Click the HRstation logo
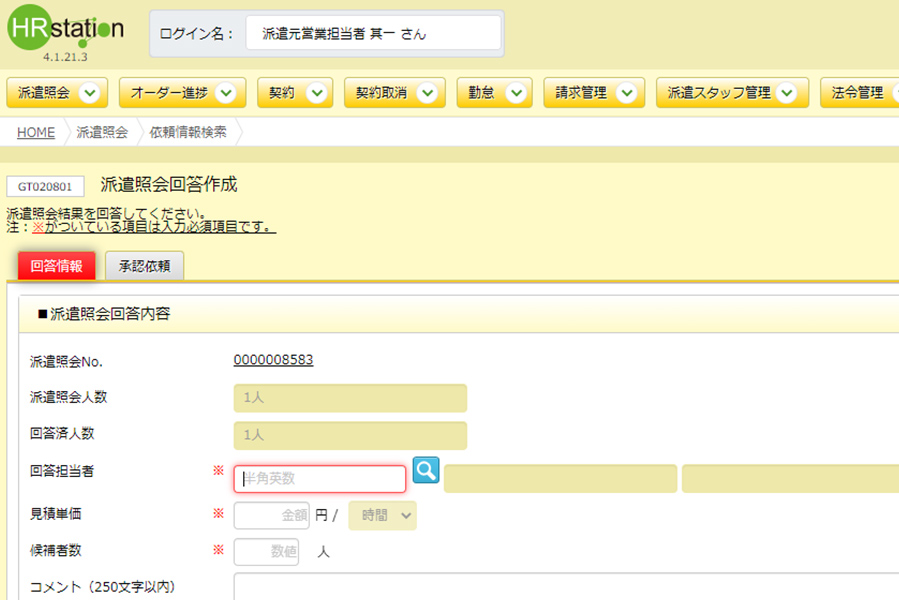Viewport: 899px width, 600px height. tap(65, 27)
